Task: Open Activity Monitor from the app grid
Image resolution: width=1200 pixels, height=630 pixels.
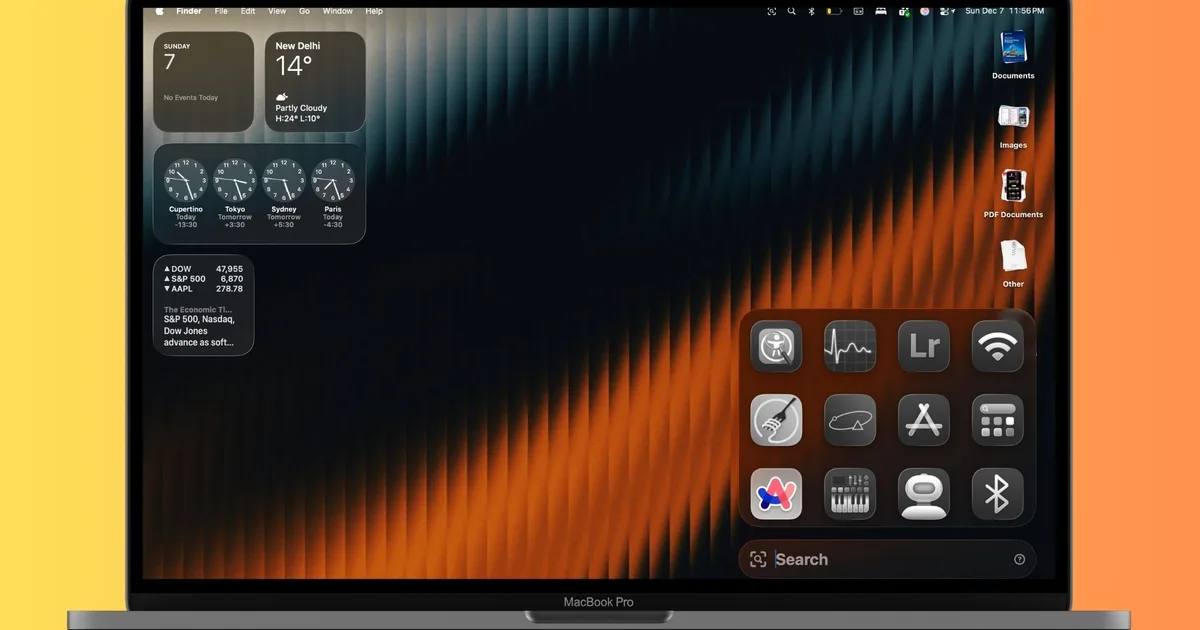Action: 850,346
